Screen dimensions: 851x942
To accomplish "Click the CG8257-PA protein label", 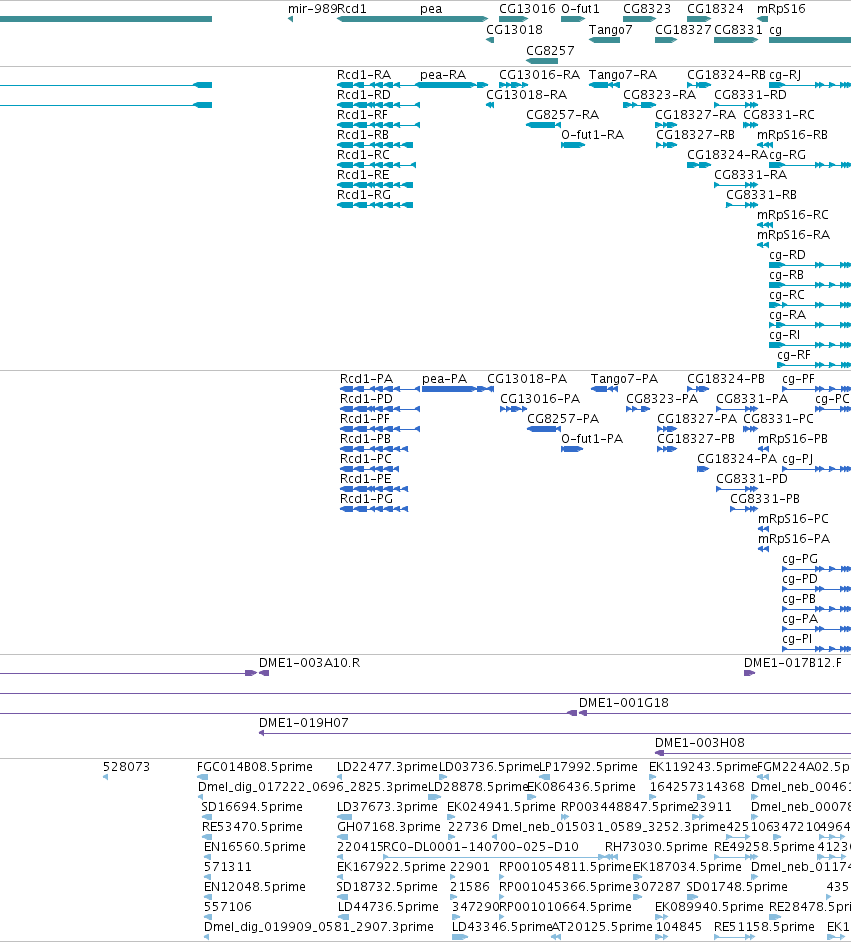I will tap(563, 419).
